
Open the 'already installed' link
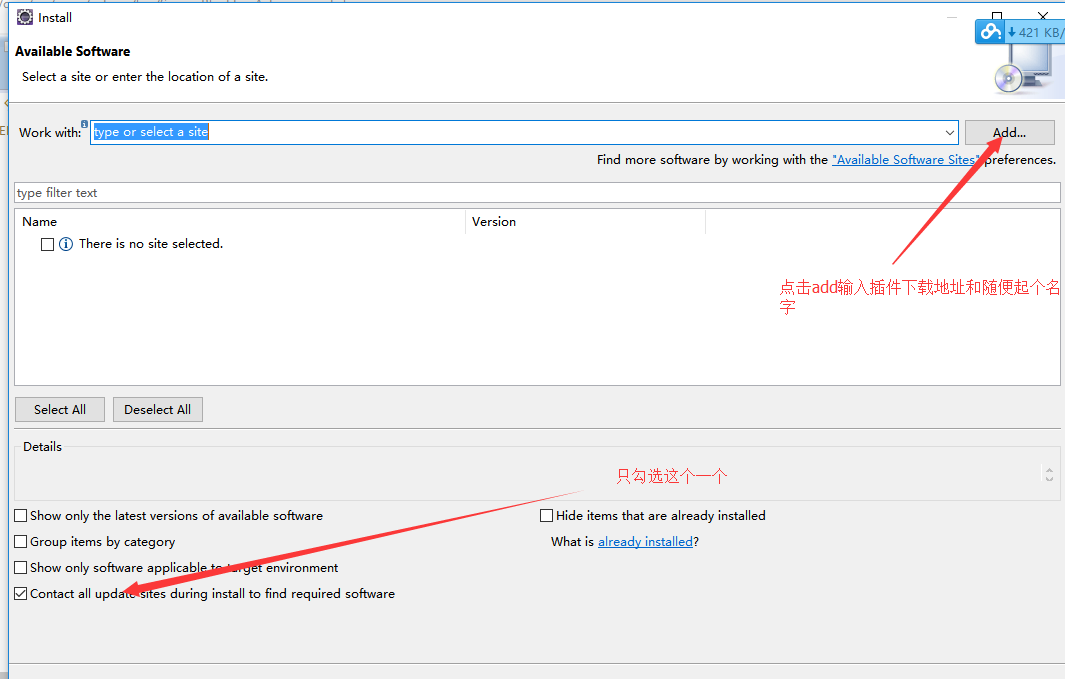(645, 542)
